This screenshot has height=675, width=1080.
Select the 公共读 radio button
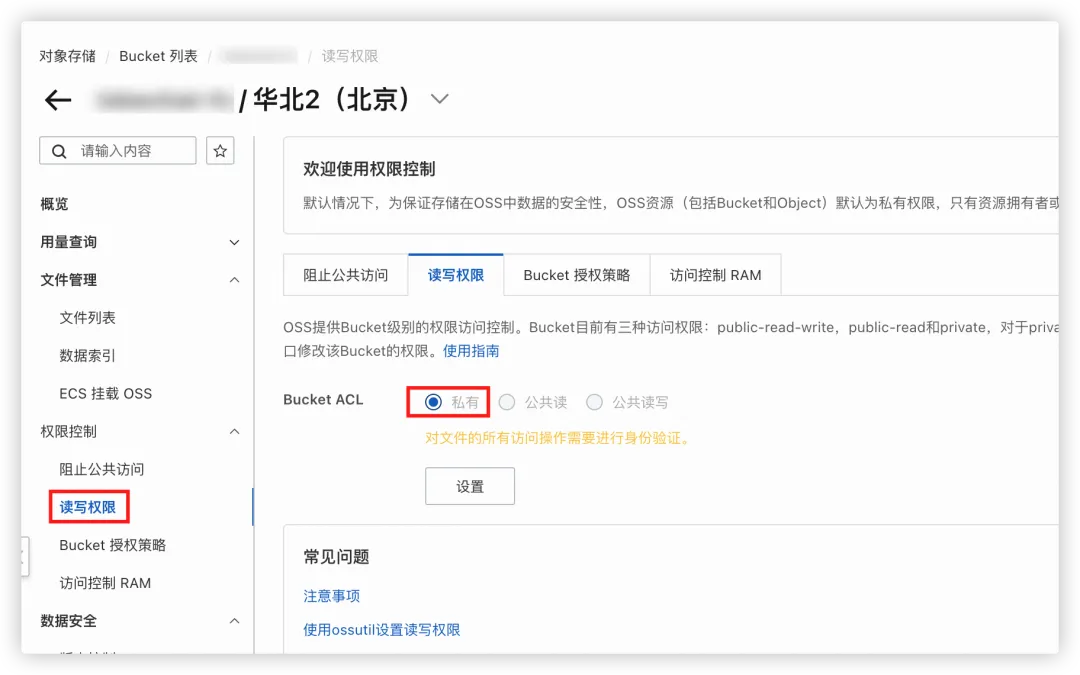click(507, 402)
